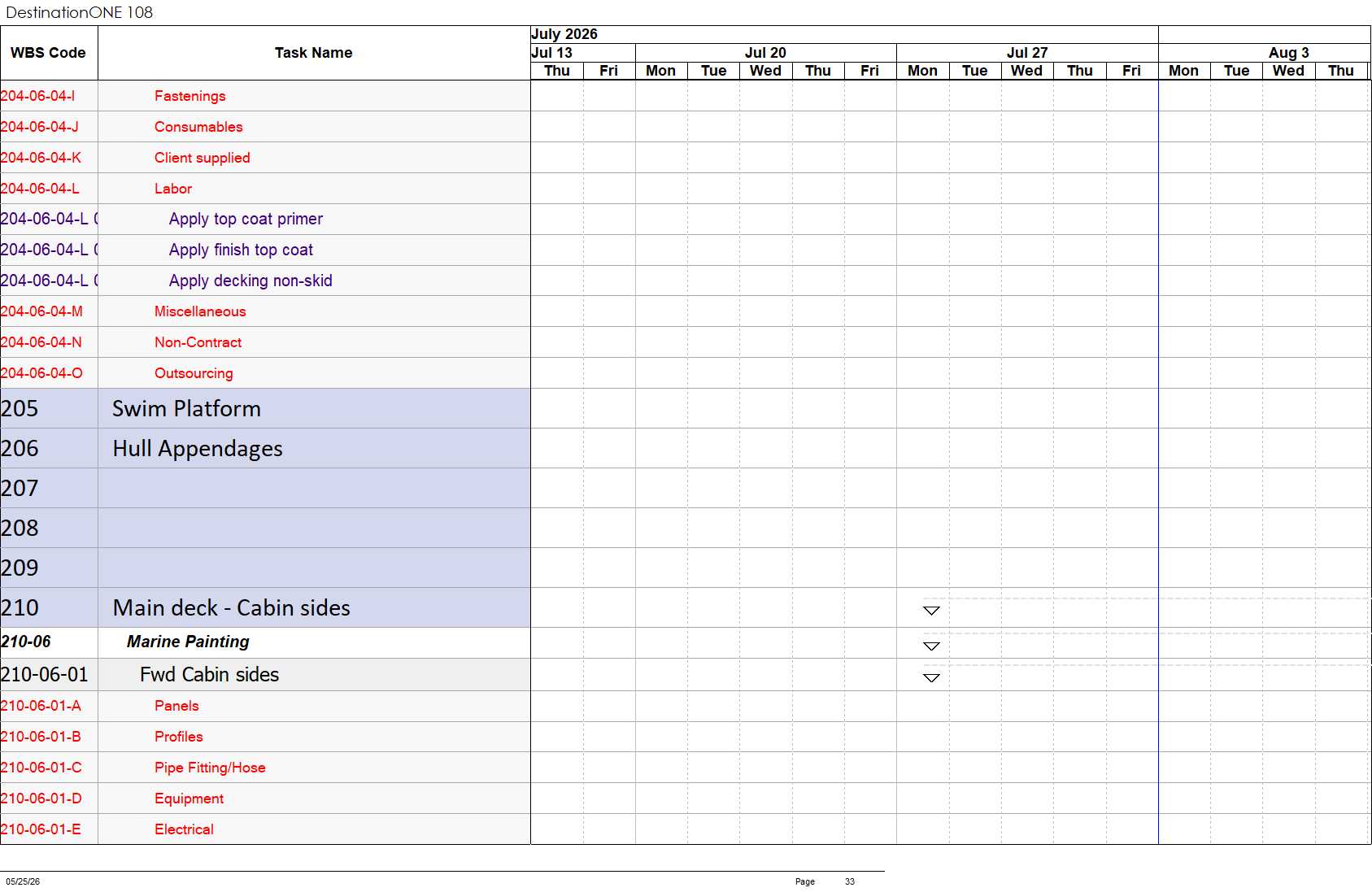Select WBS code 210-06-01-E
The height and width of the screenshot is (892, 1372).
[41, 829]
